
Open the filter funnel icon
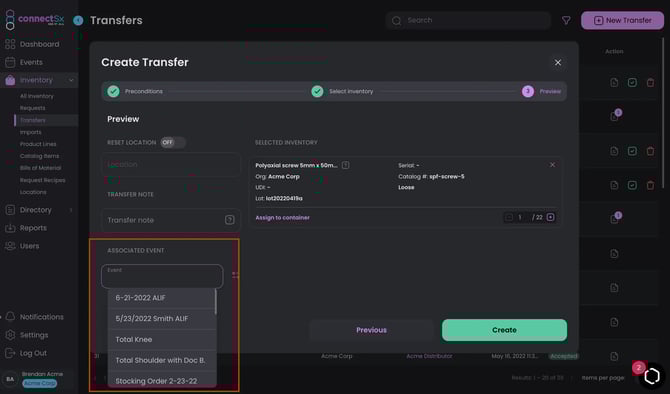click(x=566, y=20)
